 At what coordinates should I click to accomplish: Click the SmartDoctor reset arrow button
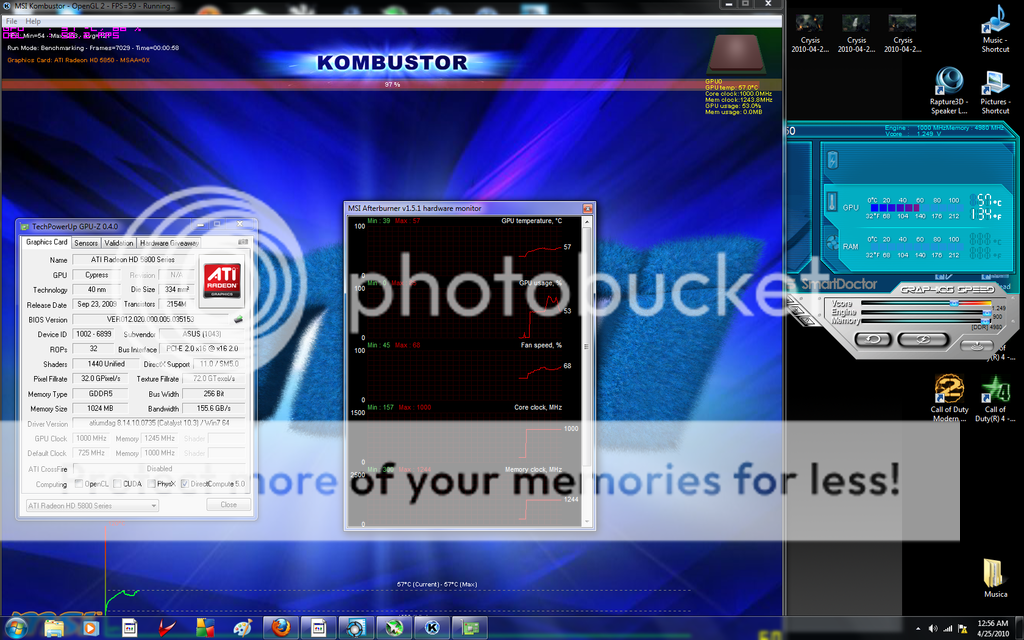[872, 339]
